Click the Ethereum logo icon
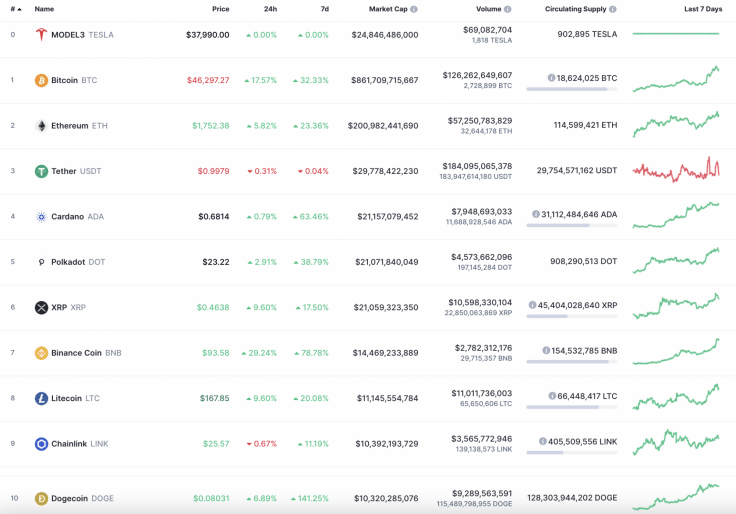The width and height of the screenshot is (736, 514). point(41,126)
